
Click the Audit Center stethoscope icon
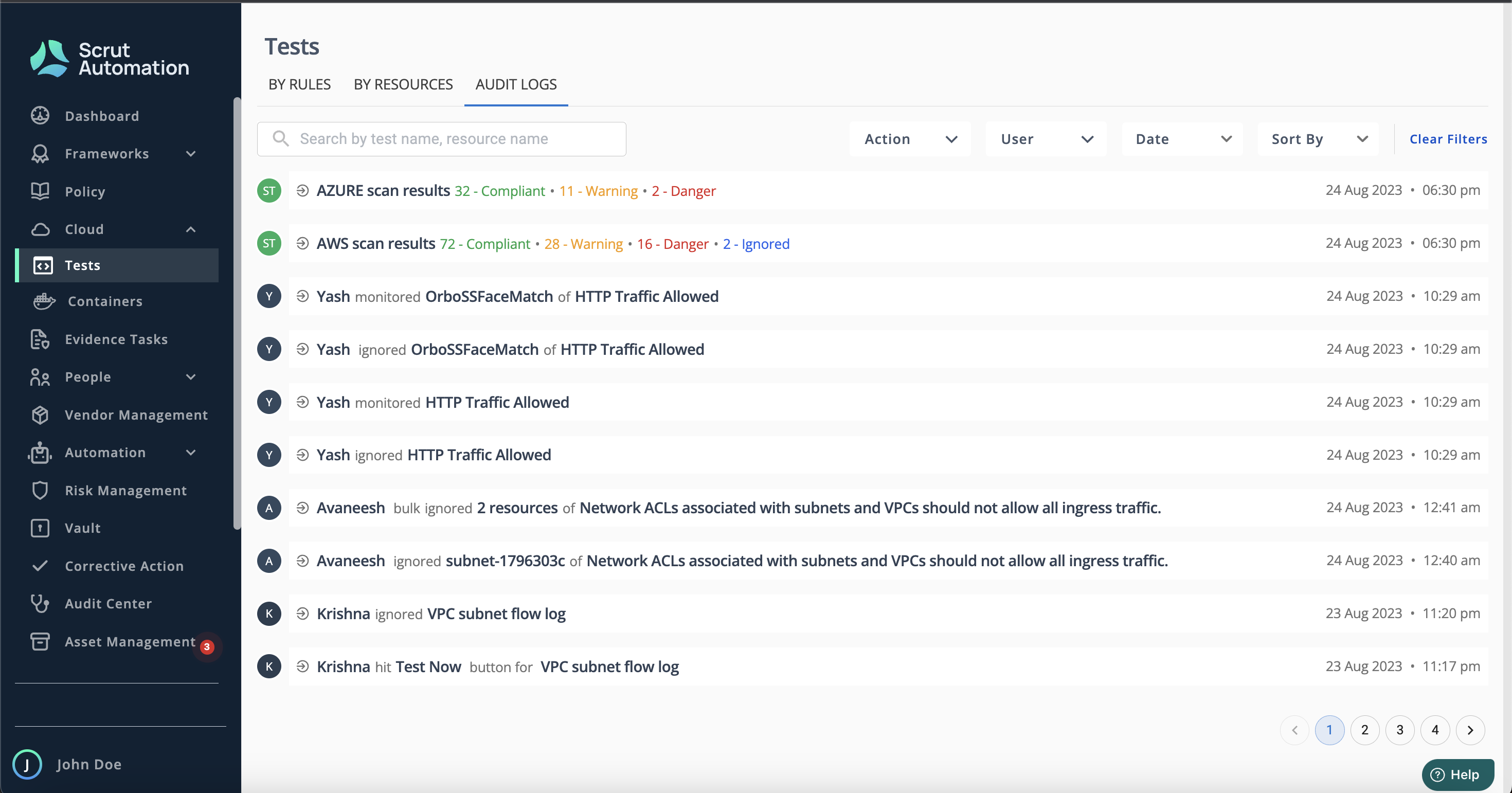coord(40,603)
